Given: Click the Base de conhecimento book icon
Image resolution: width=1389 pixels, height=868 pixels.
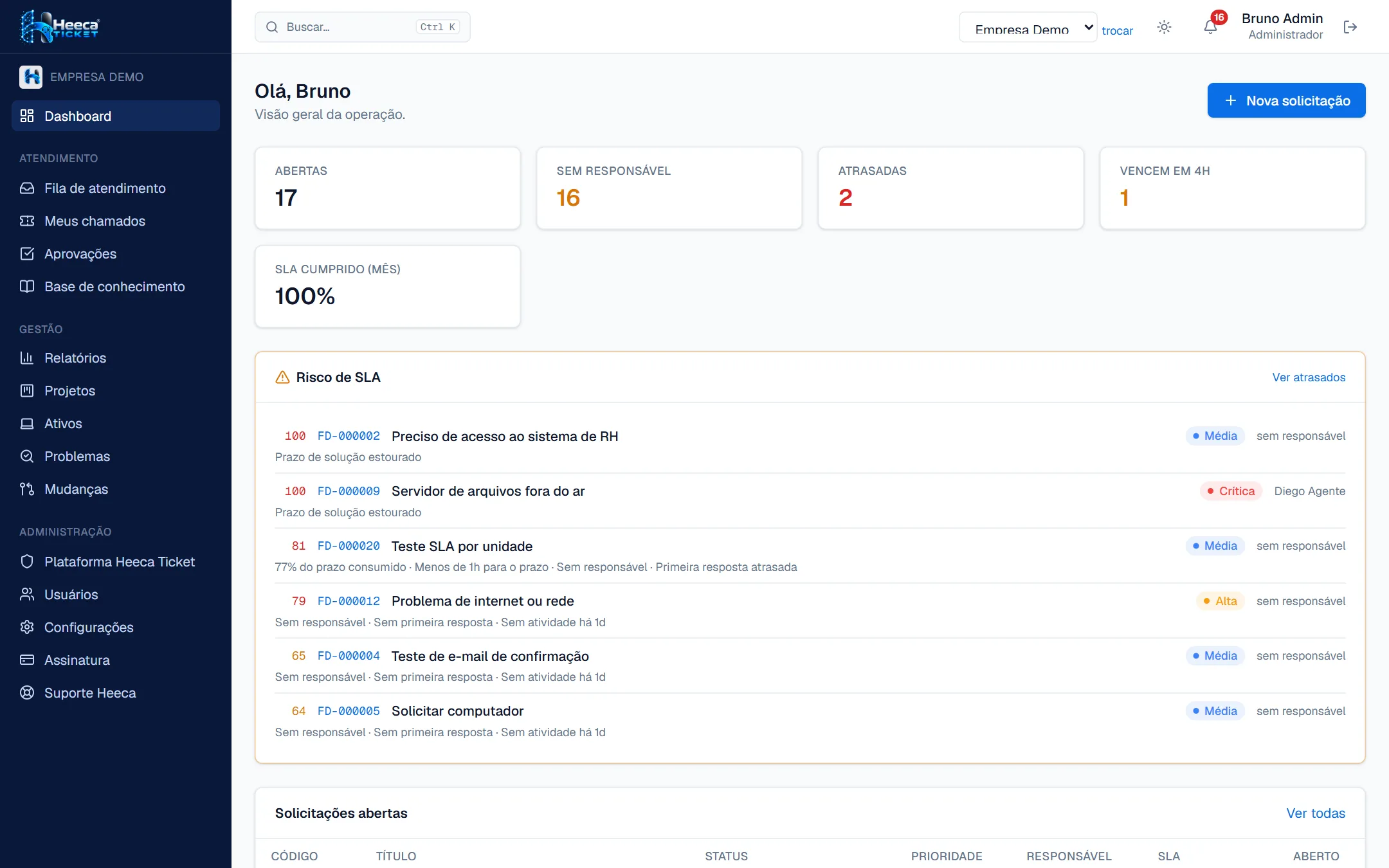Looking at the screenshot, I should tap(27, 286).
